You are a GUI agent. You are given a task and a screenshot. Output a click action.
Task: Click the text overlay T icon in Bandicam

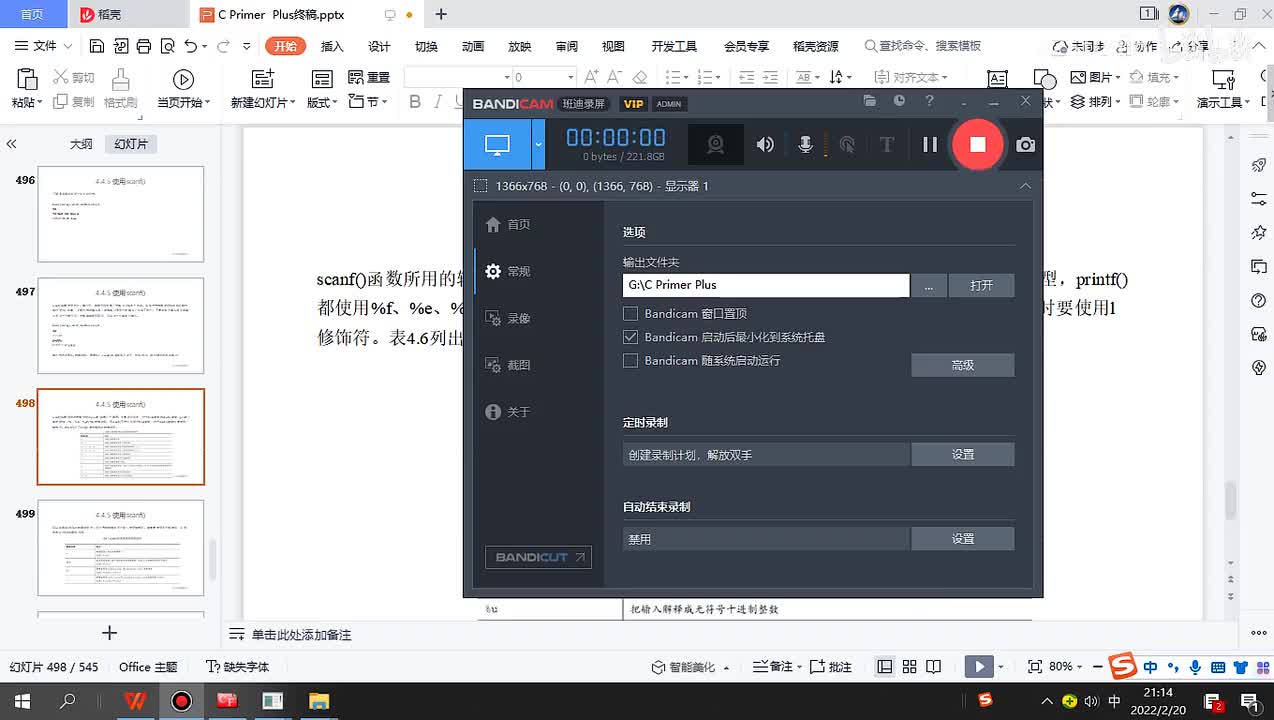(x=886, y=145)
